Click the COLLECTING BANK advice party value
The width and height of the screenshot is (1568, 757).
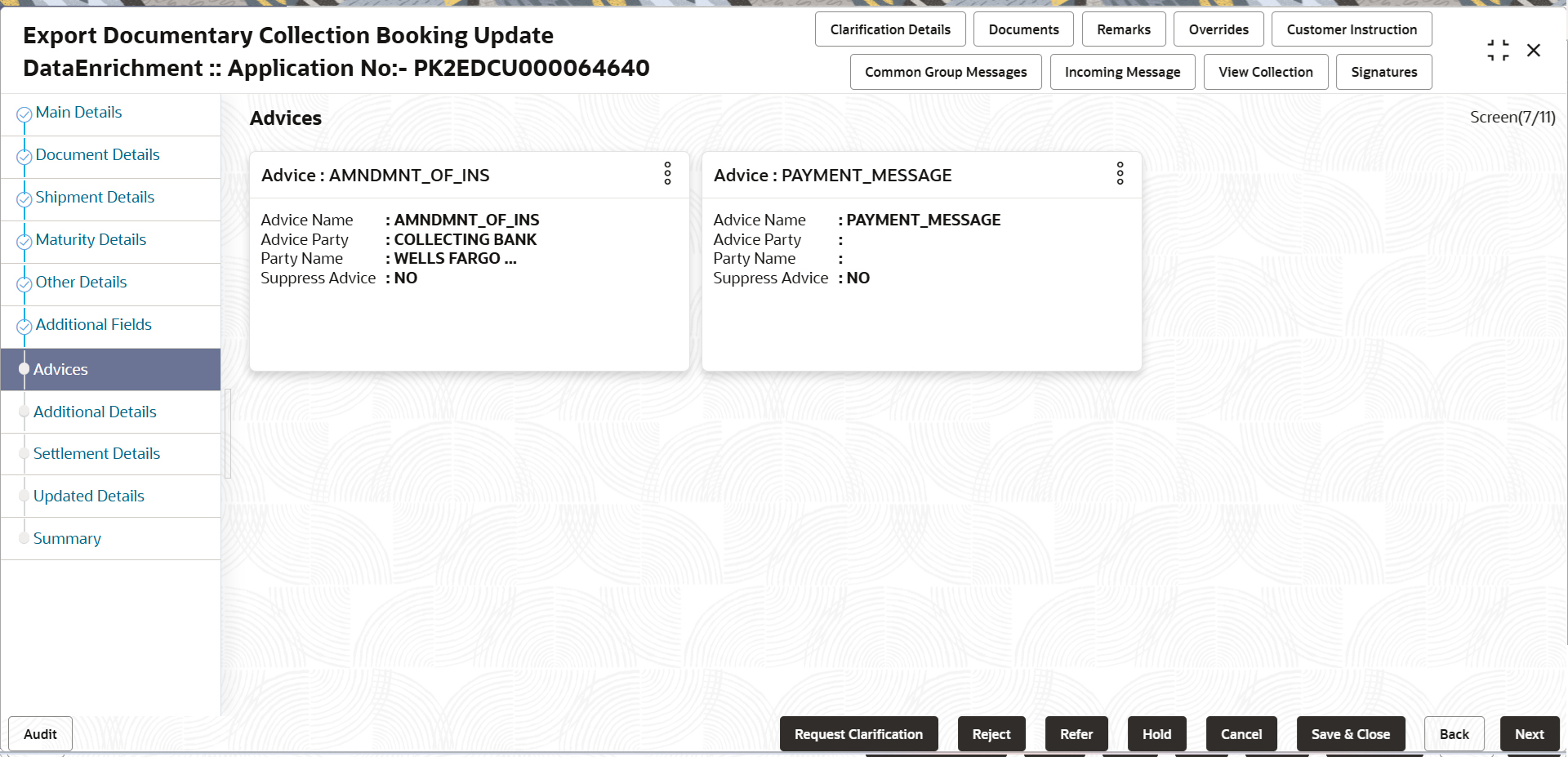[x=465, y=239]
